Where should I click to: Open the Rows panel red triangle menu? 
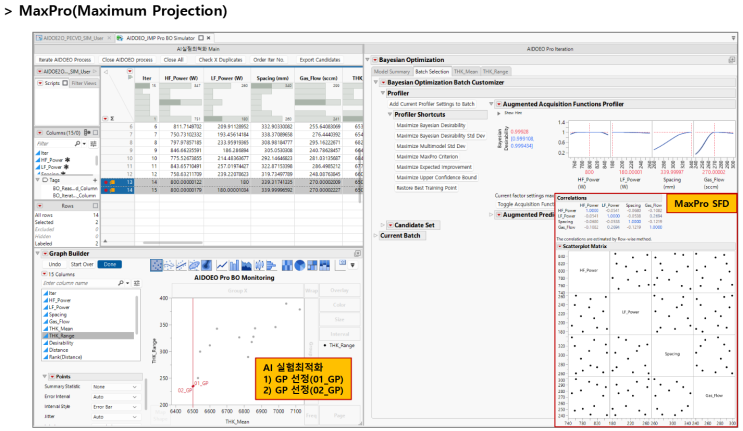(40, 206)
